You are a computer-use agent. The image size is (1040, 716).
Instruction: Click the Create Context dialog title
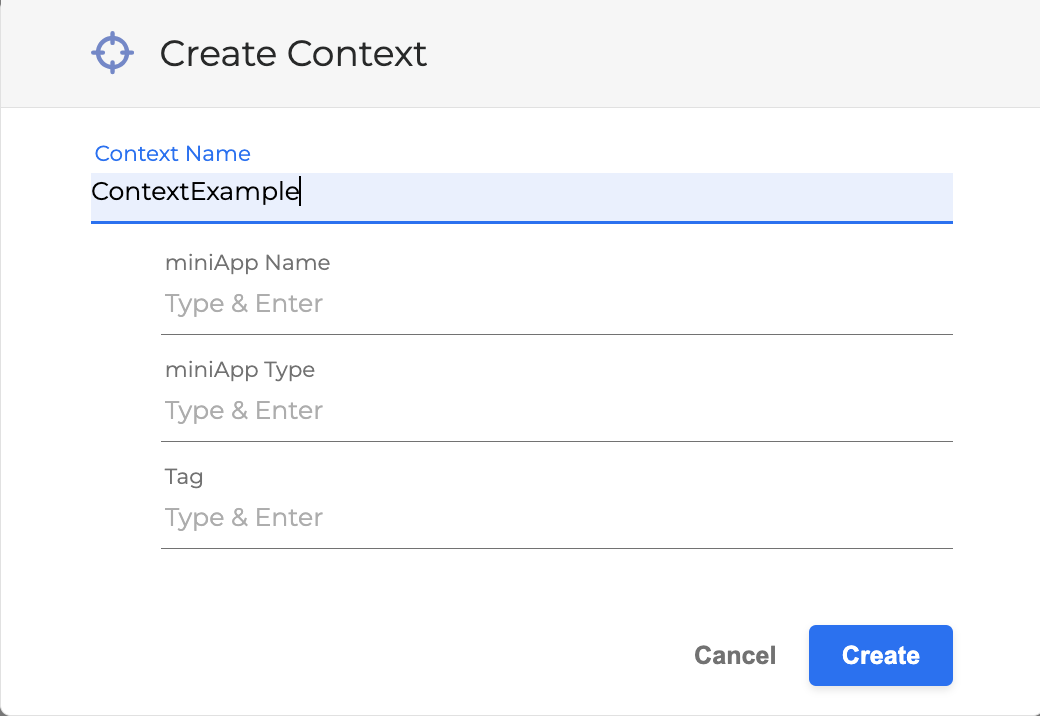[293, 53]
